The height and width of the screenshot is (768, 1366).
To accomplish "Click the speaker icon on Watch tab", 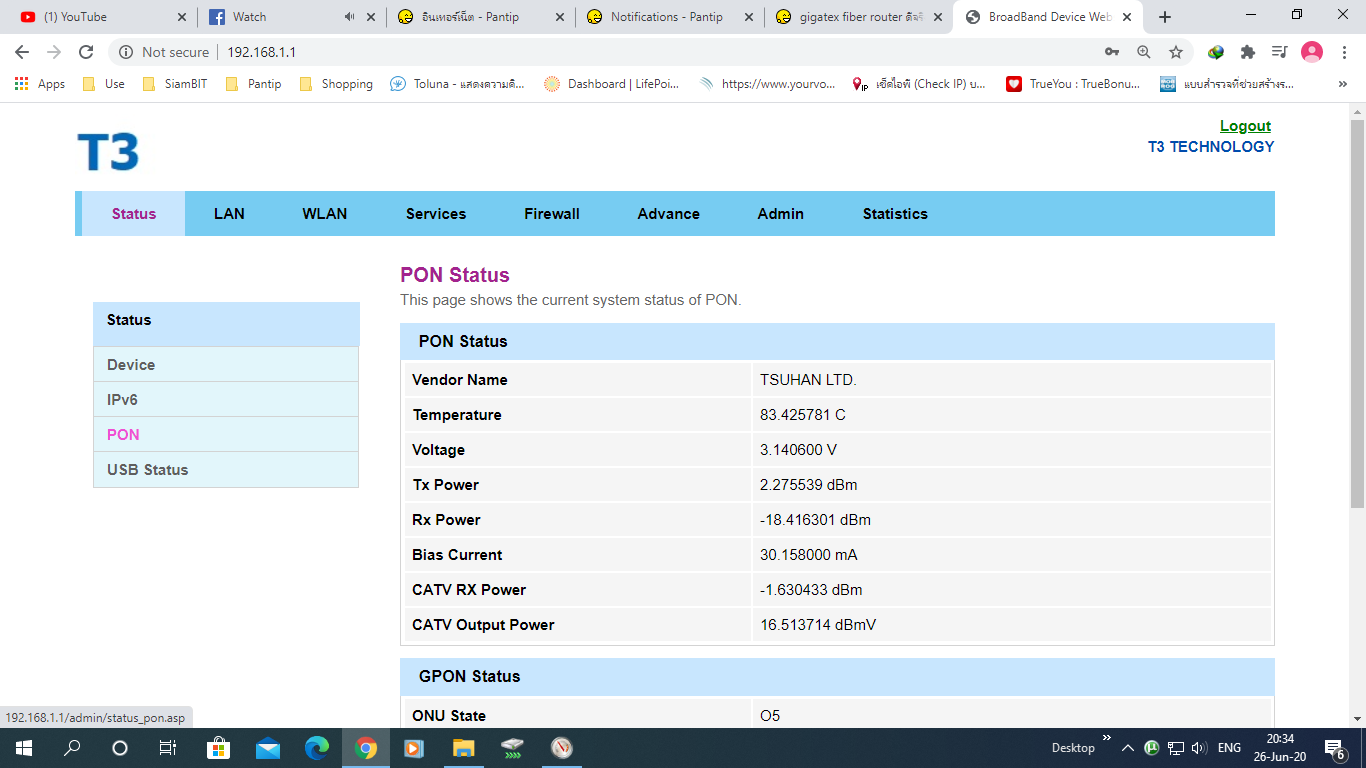I will (x=350, y=17).
